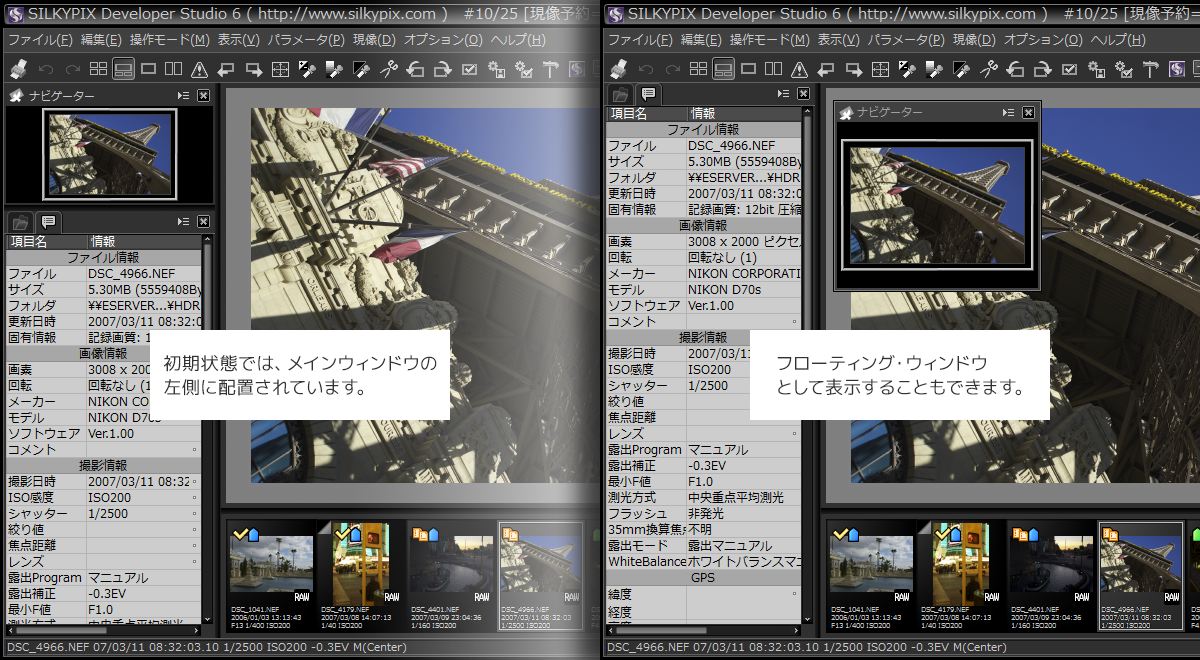Screen dimensions: 1200x660
Task: Select DSC_4179.NEF thumbnail in left window
Action: [x=363, y=575]
